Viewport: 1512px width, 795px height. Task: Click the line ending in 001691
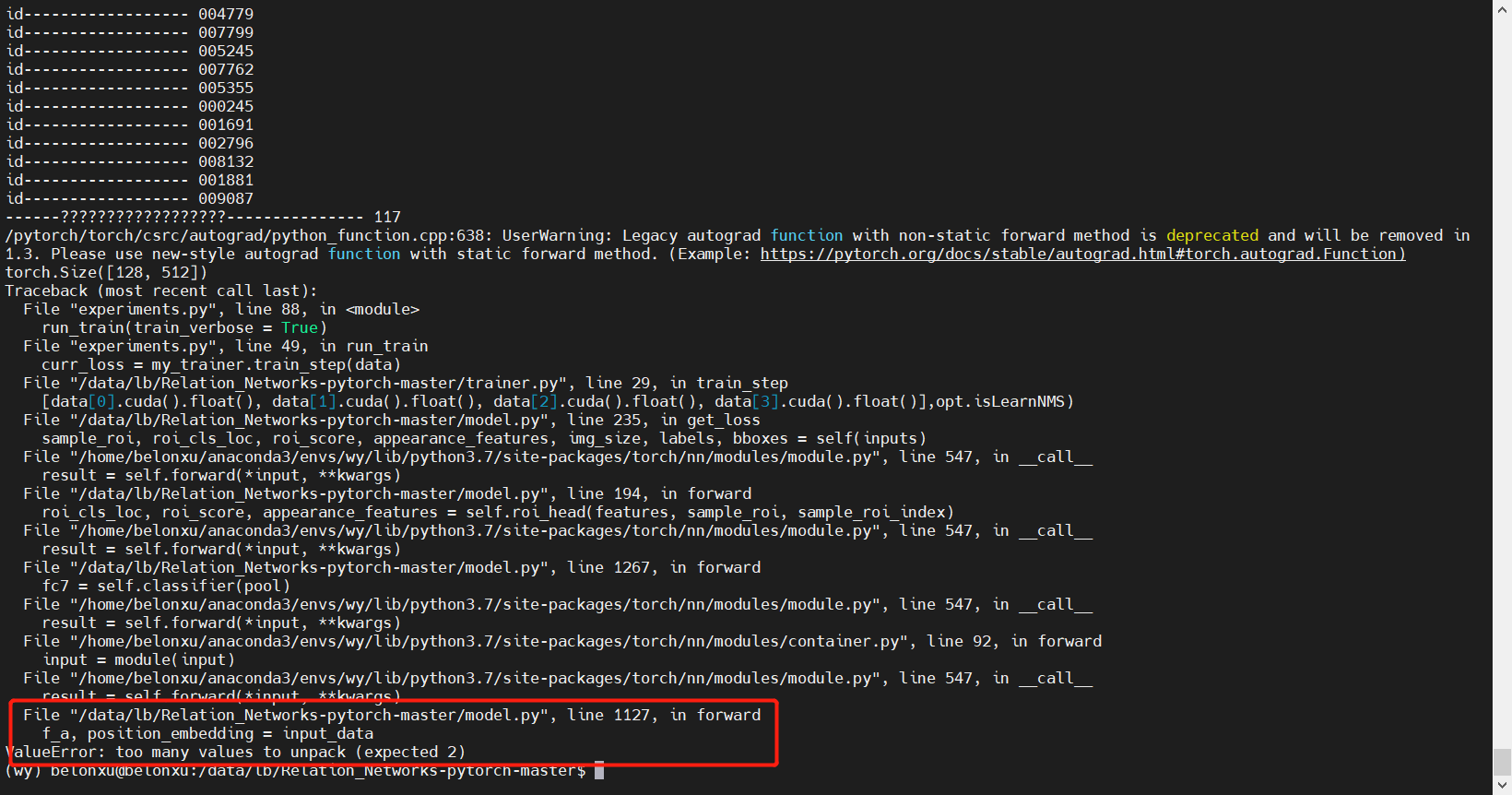coord(129,125)
